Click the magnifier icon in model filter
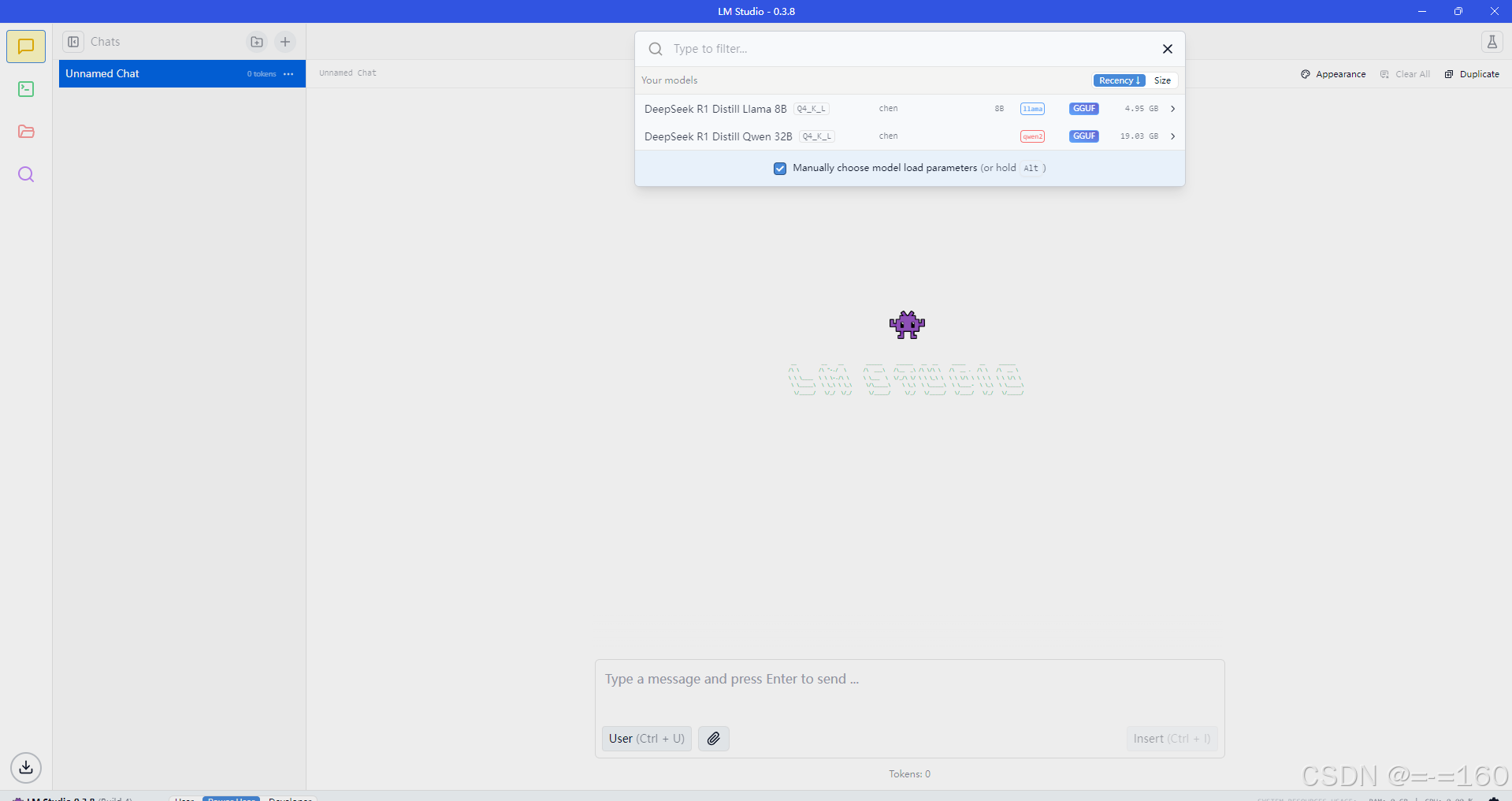This screenshot has height=801, width=1512. click(656, 49)
